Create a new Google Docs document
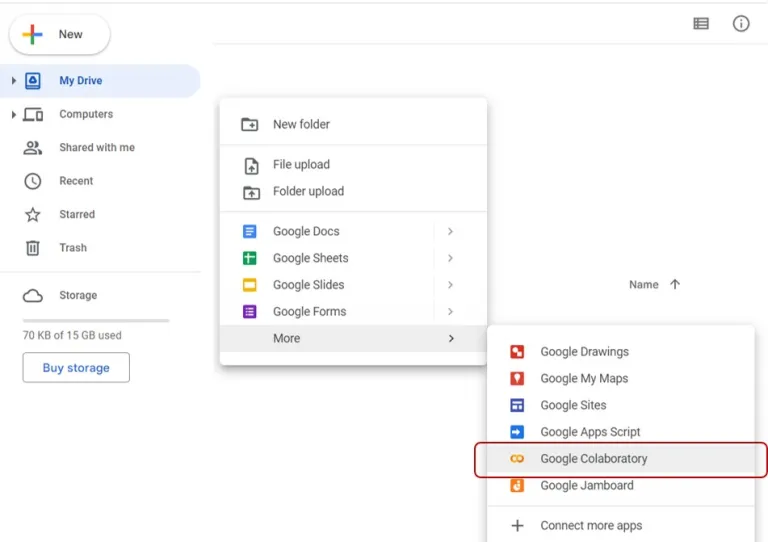Image resolution: width=768 pixels, height=542 pixels. coord(353,231)
